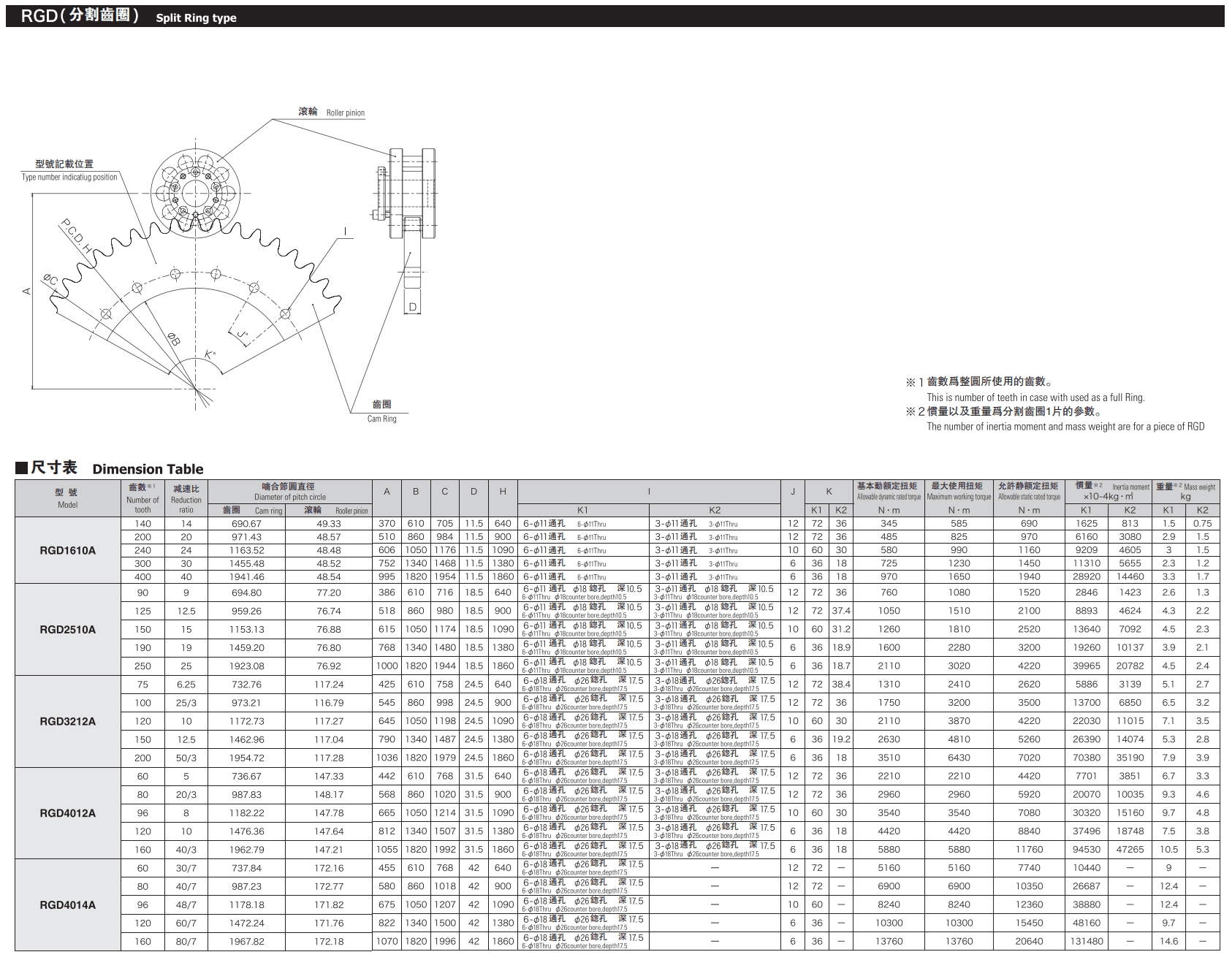Image resolution: width=1232 pixels, height=960 pixels.
Task: Select the 'Diameter of pitch circle' header
Action: pos(290,497)
